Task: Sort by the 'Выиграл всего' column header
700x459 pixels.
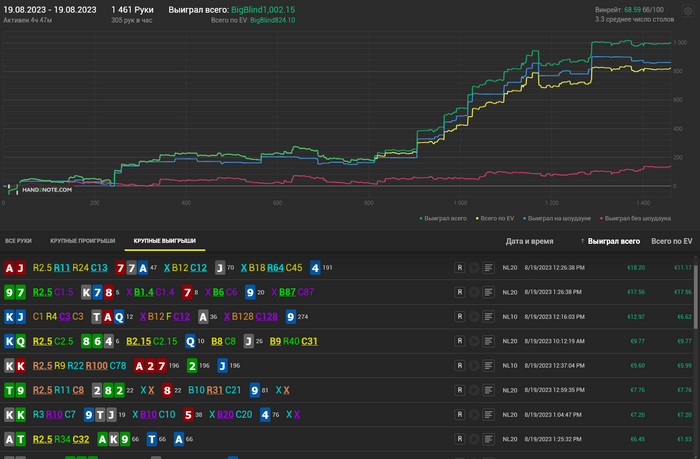Action: 614,241
